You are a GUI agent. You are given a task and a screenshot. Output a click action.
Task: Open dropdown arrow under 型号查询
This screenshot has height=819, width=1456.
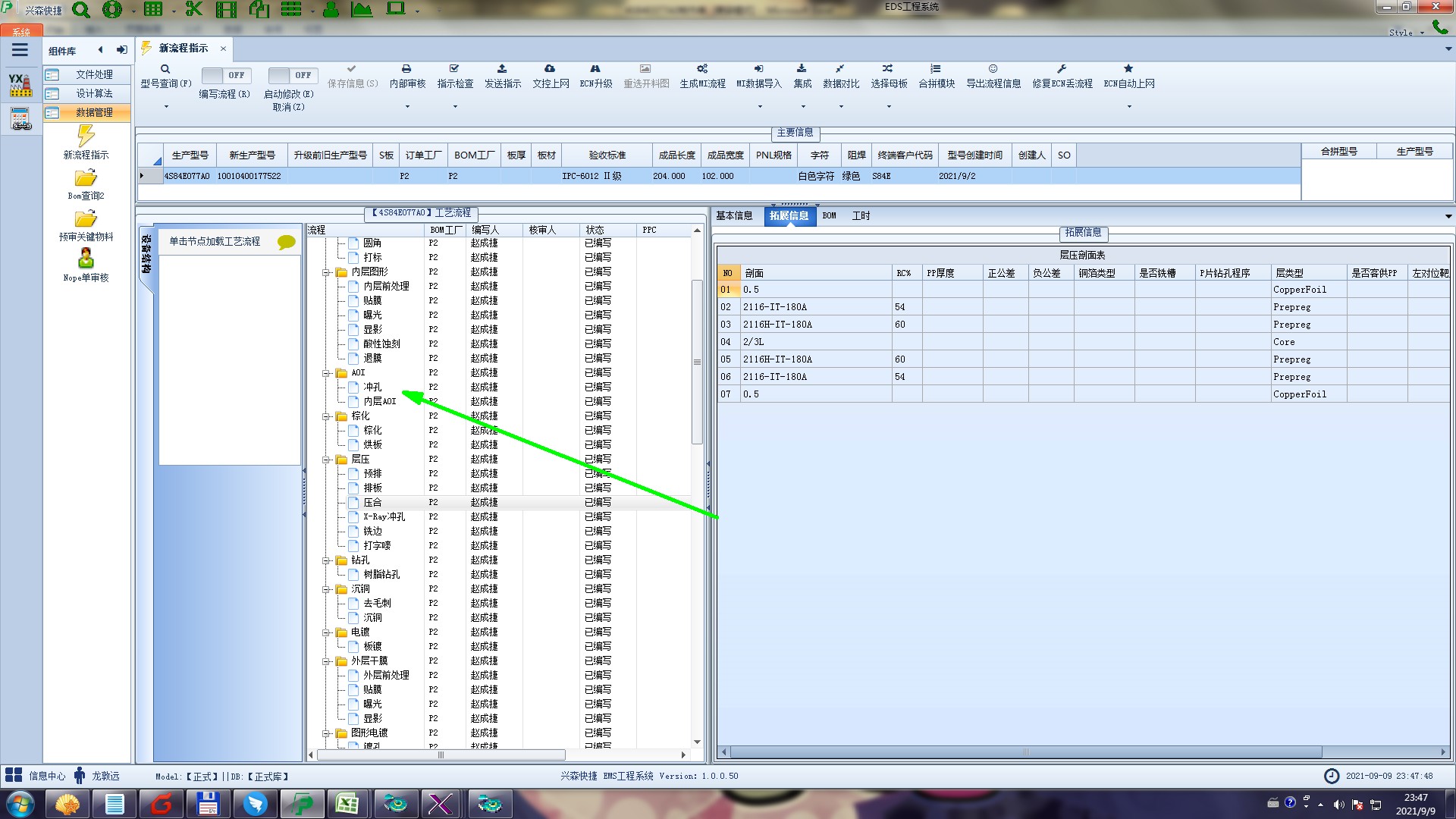point(166,106)
